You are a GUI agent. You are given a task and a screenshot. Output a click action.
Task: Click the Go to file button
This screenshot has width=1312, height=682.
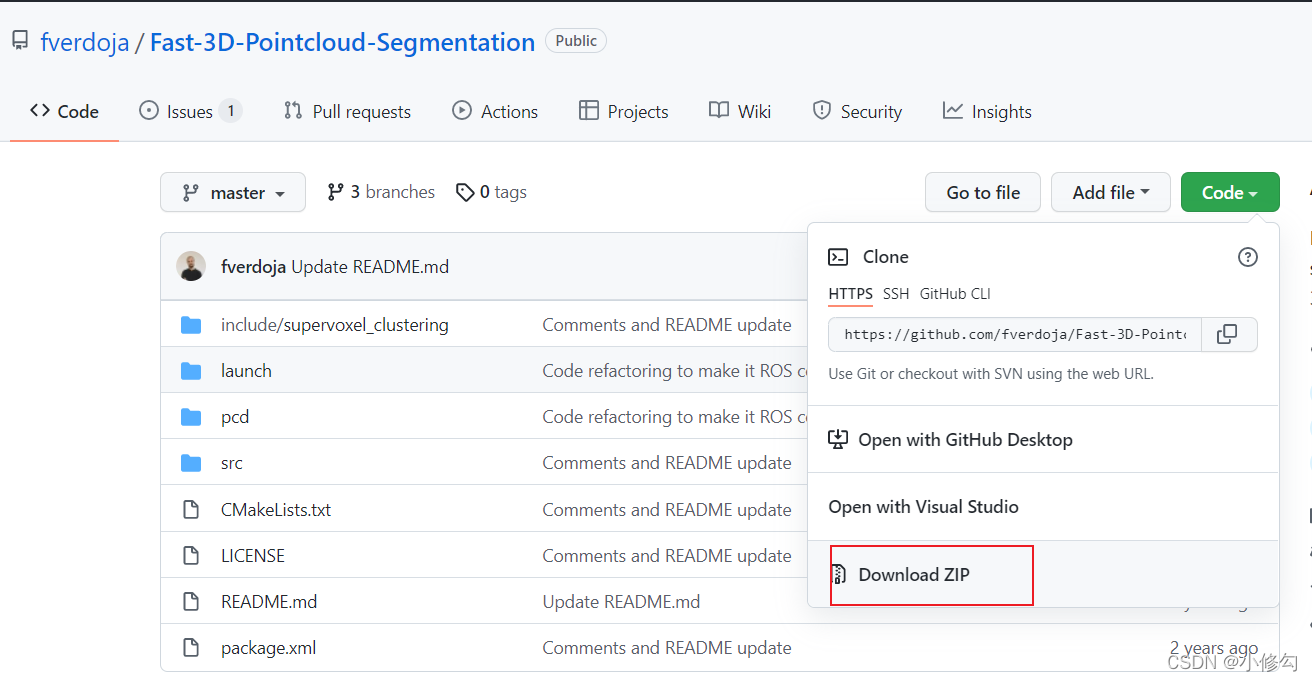tap(983, 193)
